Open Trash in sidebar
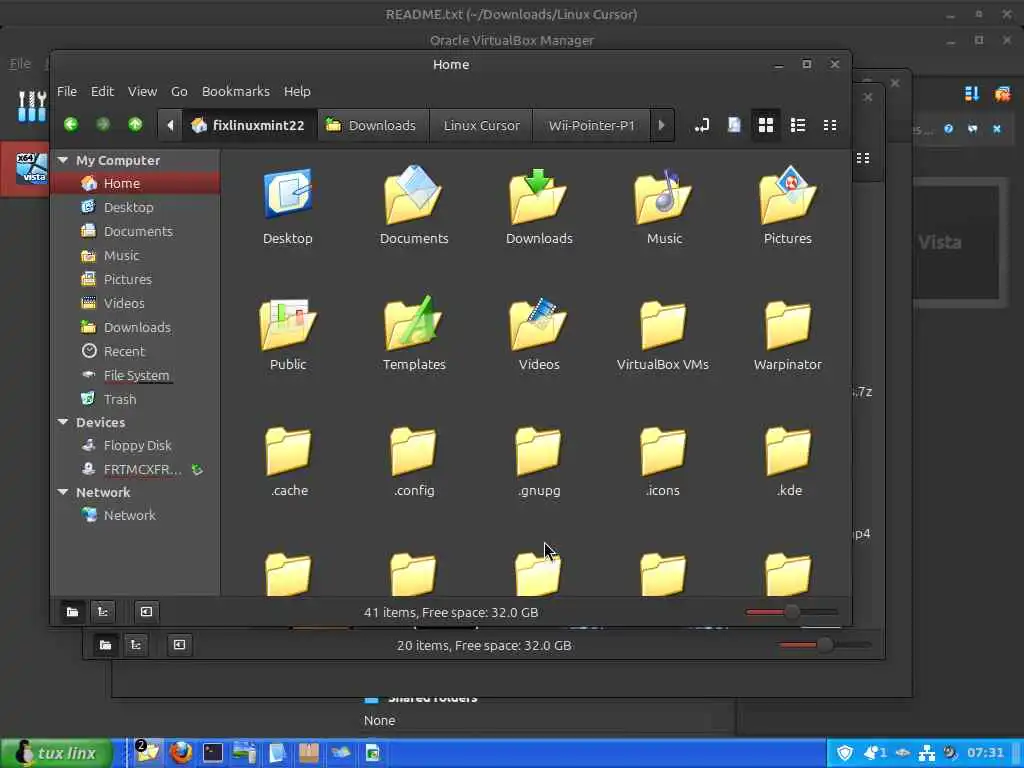Viewport: 1024px width, 768px height. 135,399
